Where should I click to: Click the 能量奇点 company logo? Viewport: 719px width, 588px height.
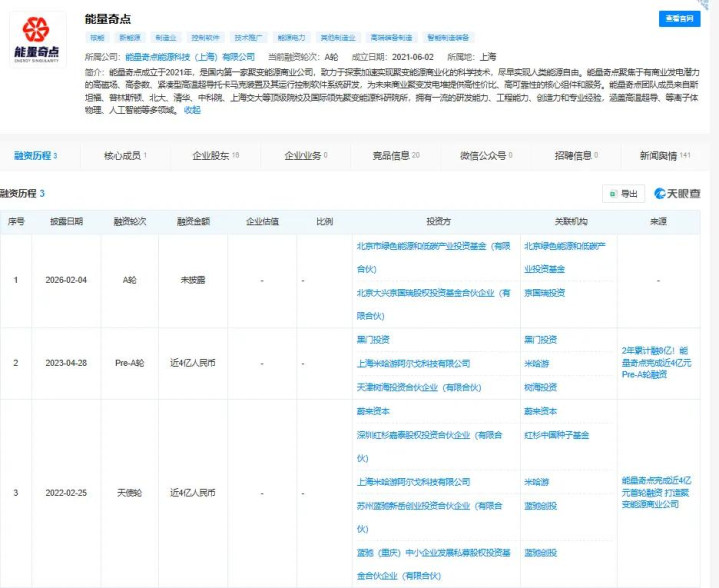(x=37, y=40)
